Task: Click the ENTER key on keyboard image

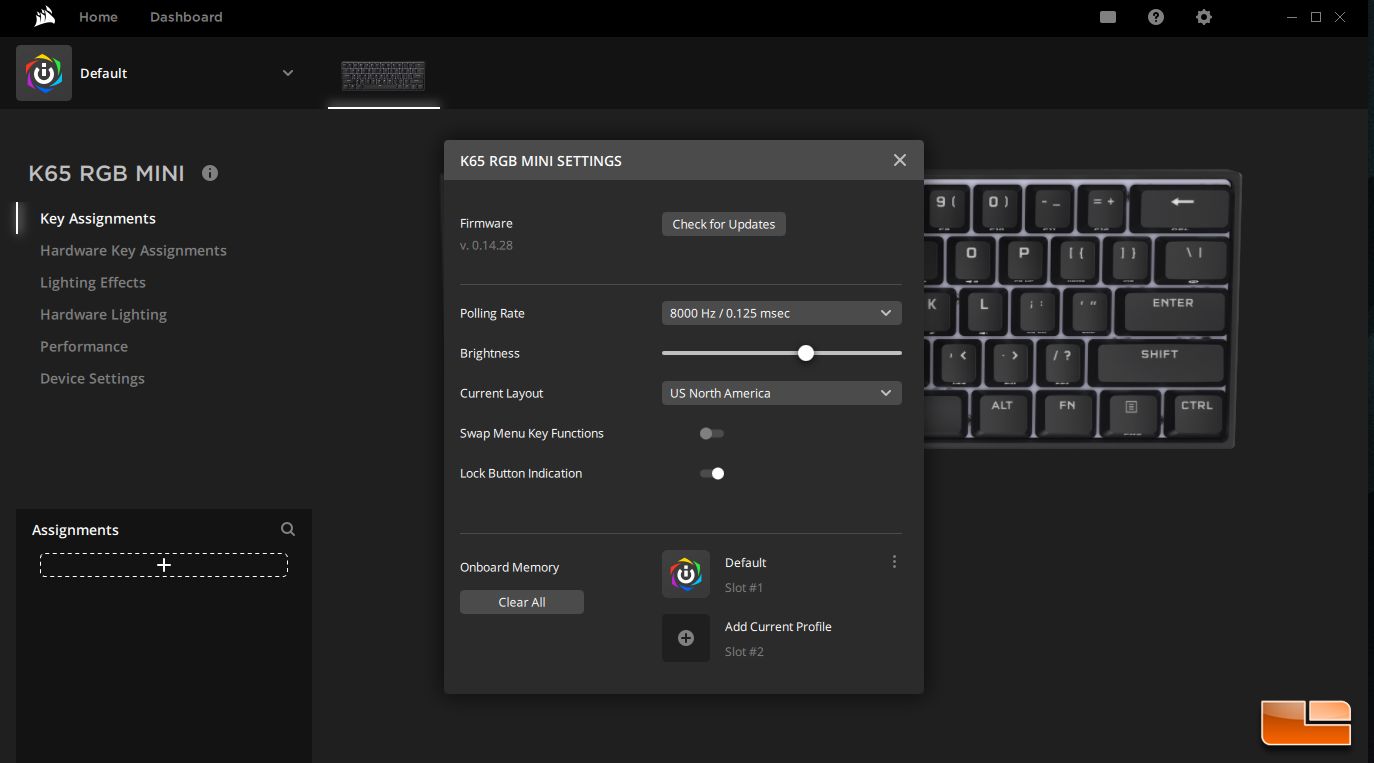Action: 1173,310
